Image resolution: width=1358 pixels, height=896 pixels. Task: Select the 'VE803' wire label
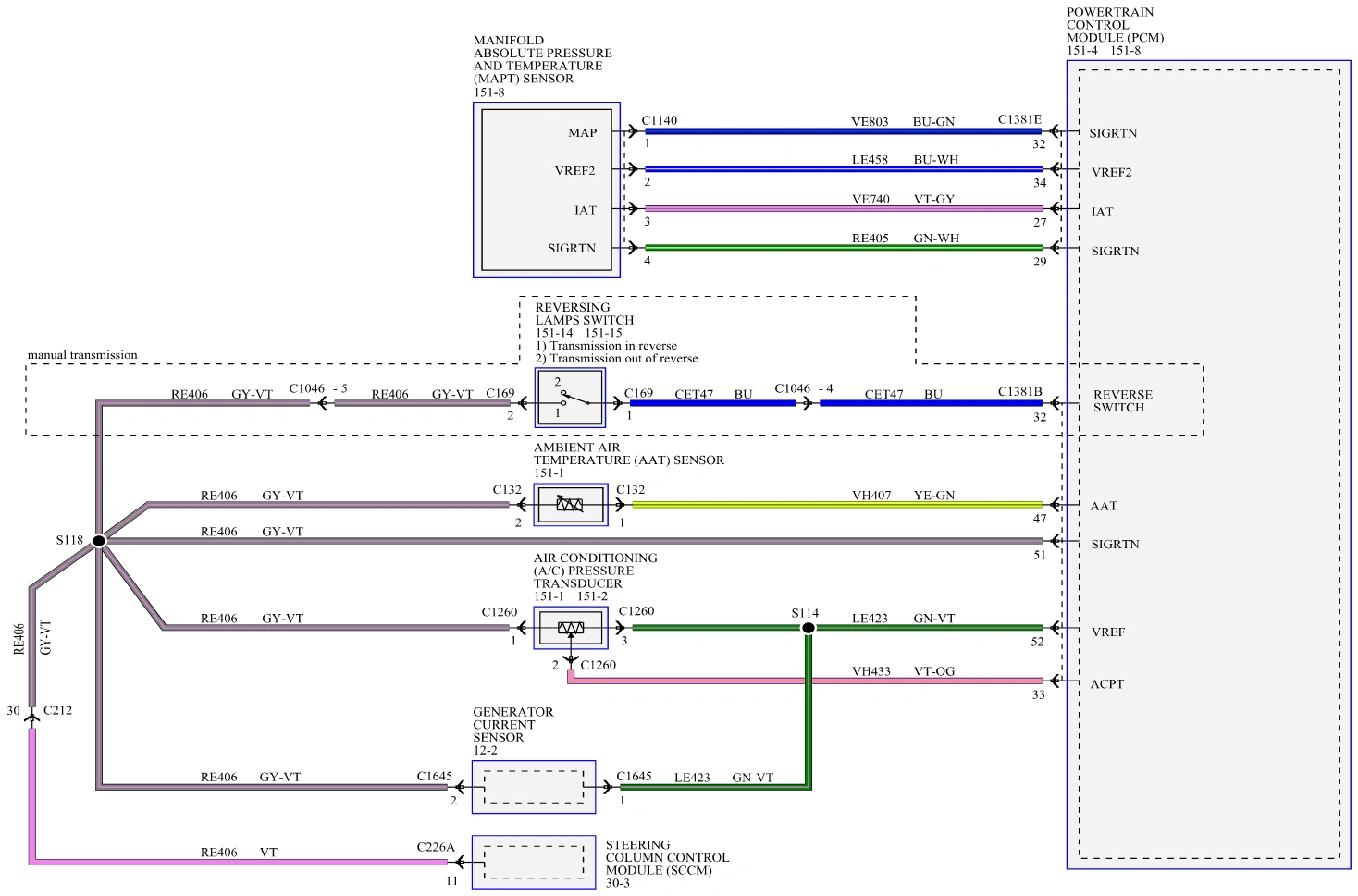[870, 121]
